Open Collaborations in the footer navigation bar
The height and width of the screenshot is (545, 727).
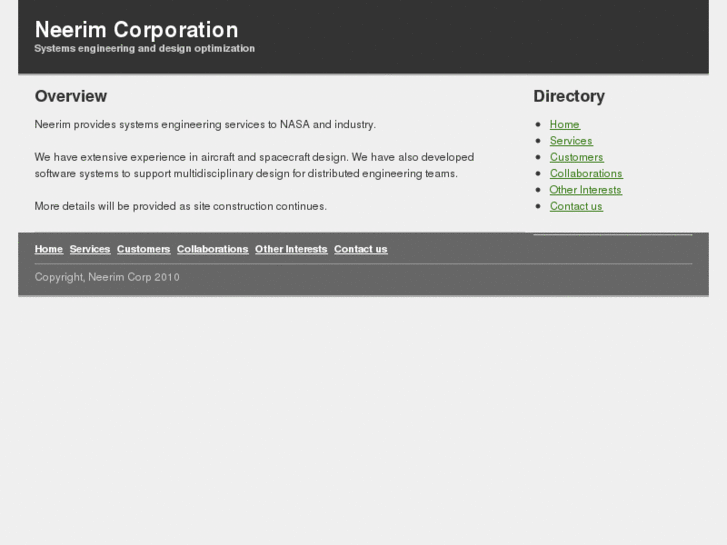pos(212,249)
